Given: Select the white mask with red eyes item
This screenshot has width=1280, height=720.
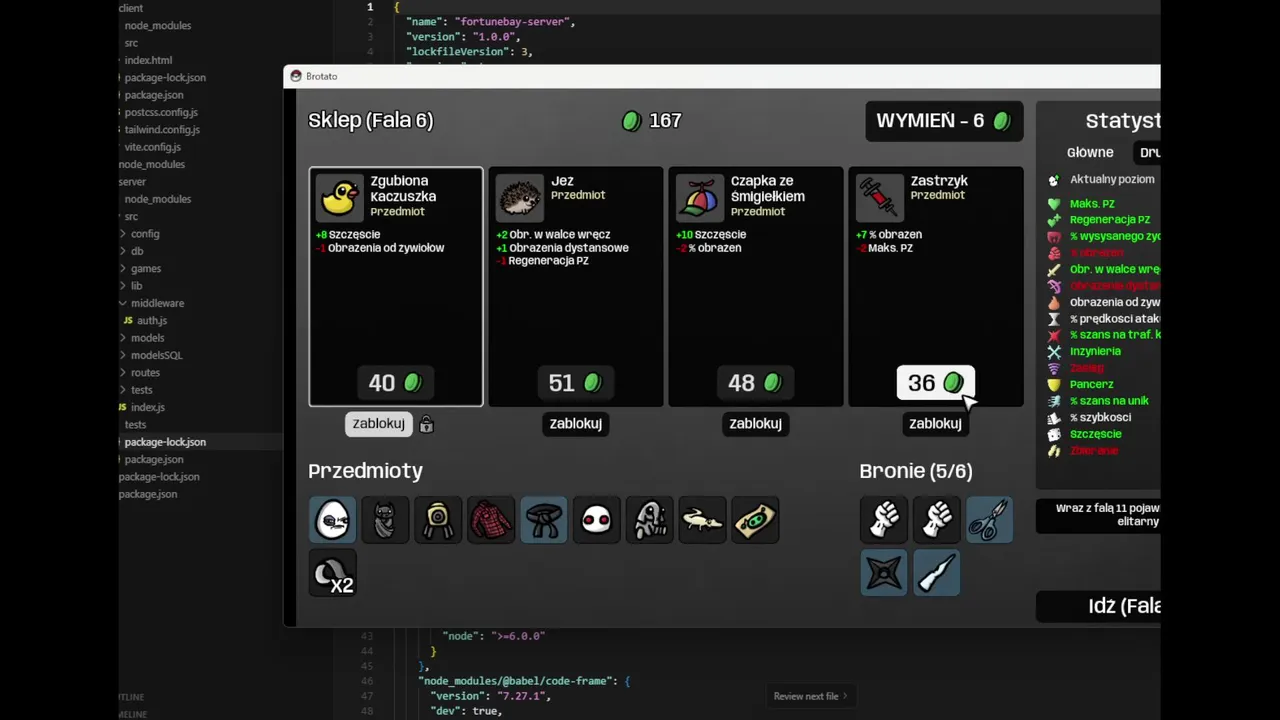Looking at the screenshot, I should coord(597,520).
